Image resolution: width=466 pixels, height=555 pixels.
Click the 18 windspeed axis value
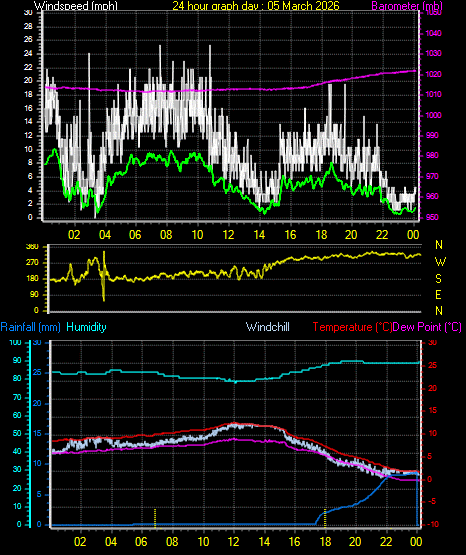28,95
